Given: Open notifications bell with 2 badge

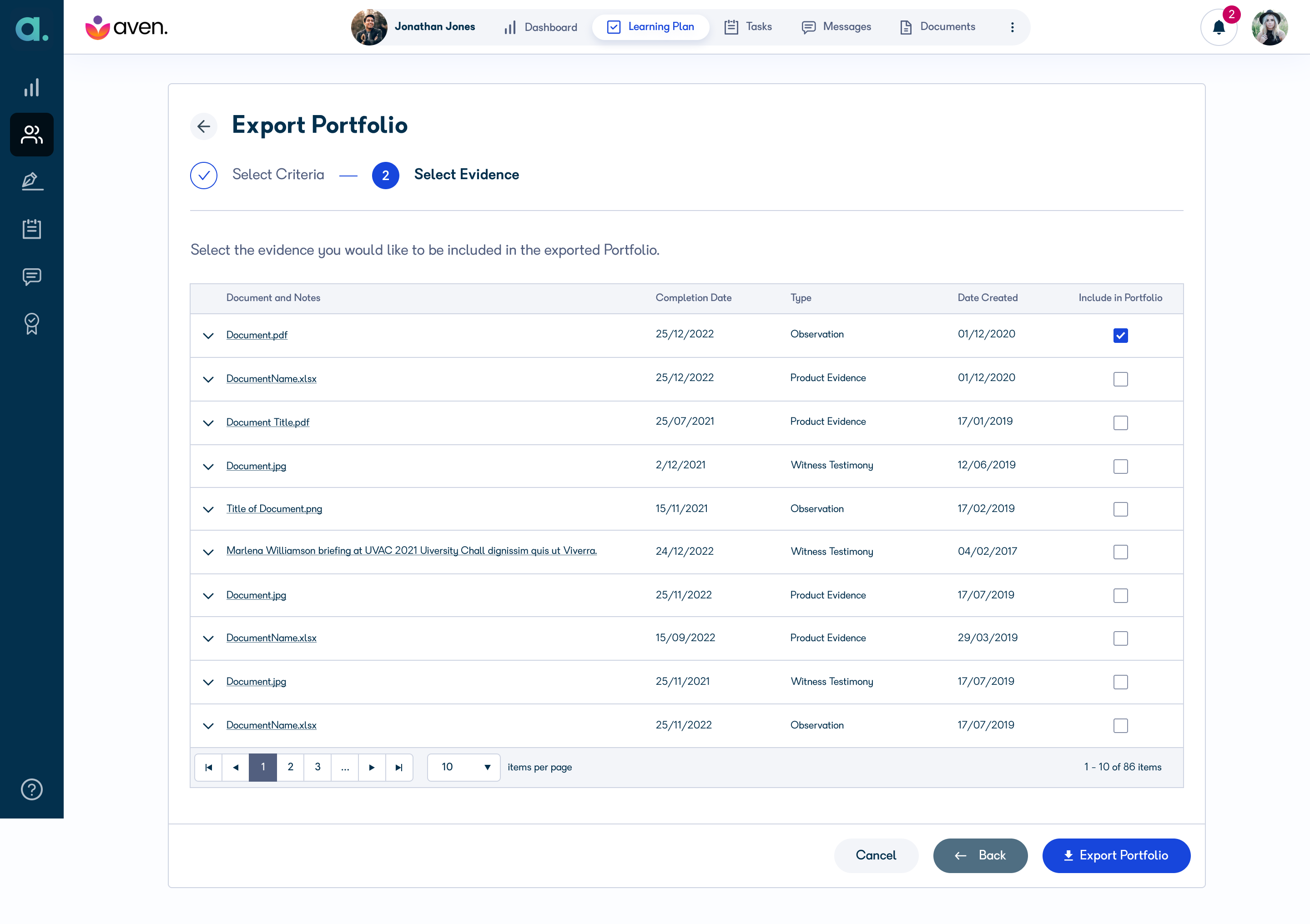Looking at the screenshot, I should click(1219, 27).
